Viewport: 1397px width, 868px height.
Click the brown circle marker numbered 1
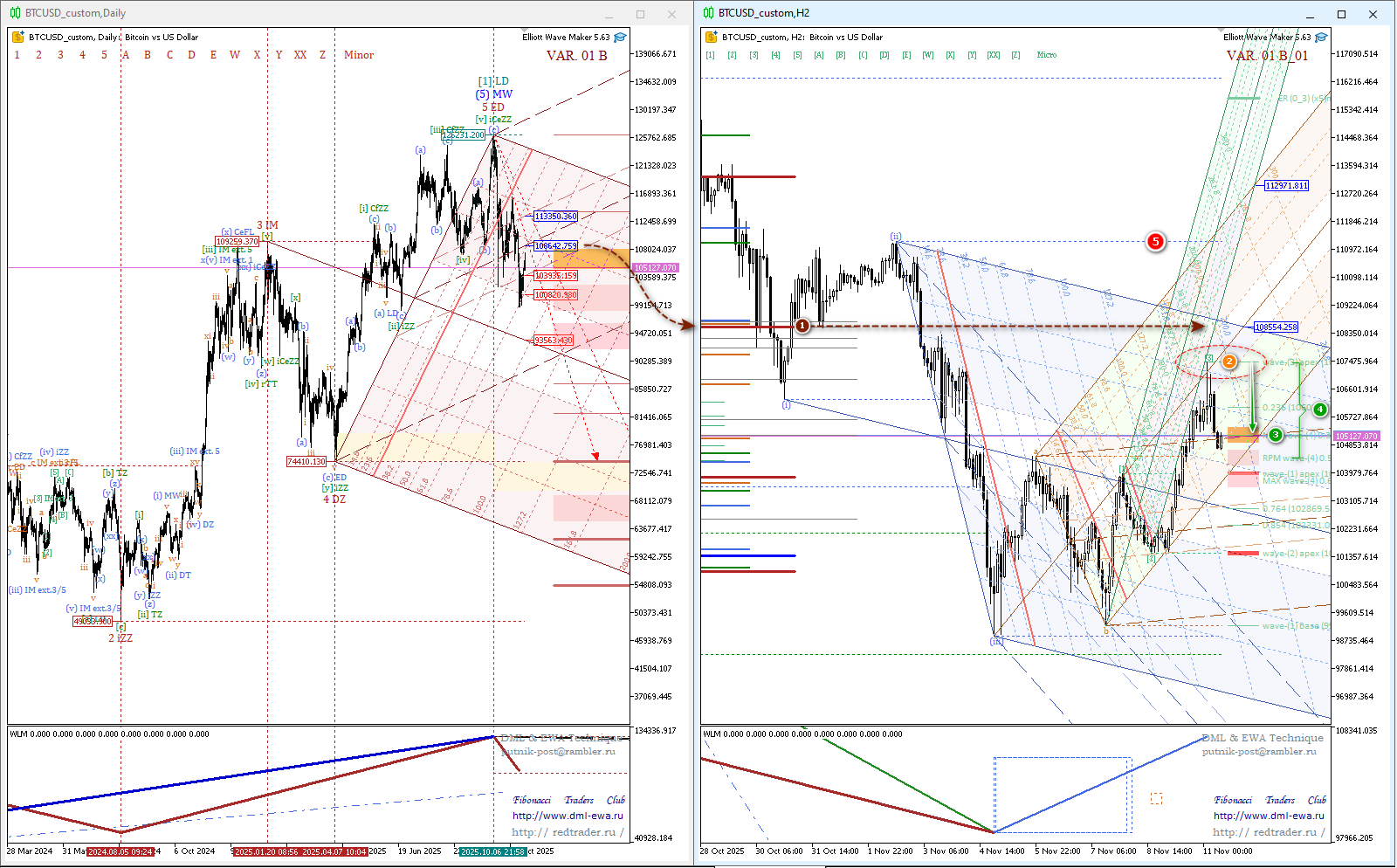coord(802,326)
